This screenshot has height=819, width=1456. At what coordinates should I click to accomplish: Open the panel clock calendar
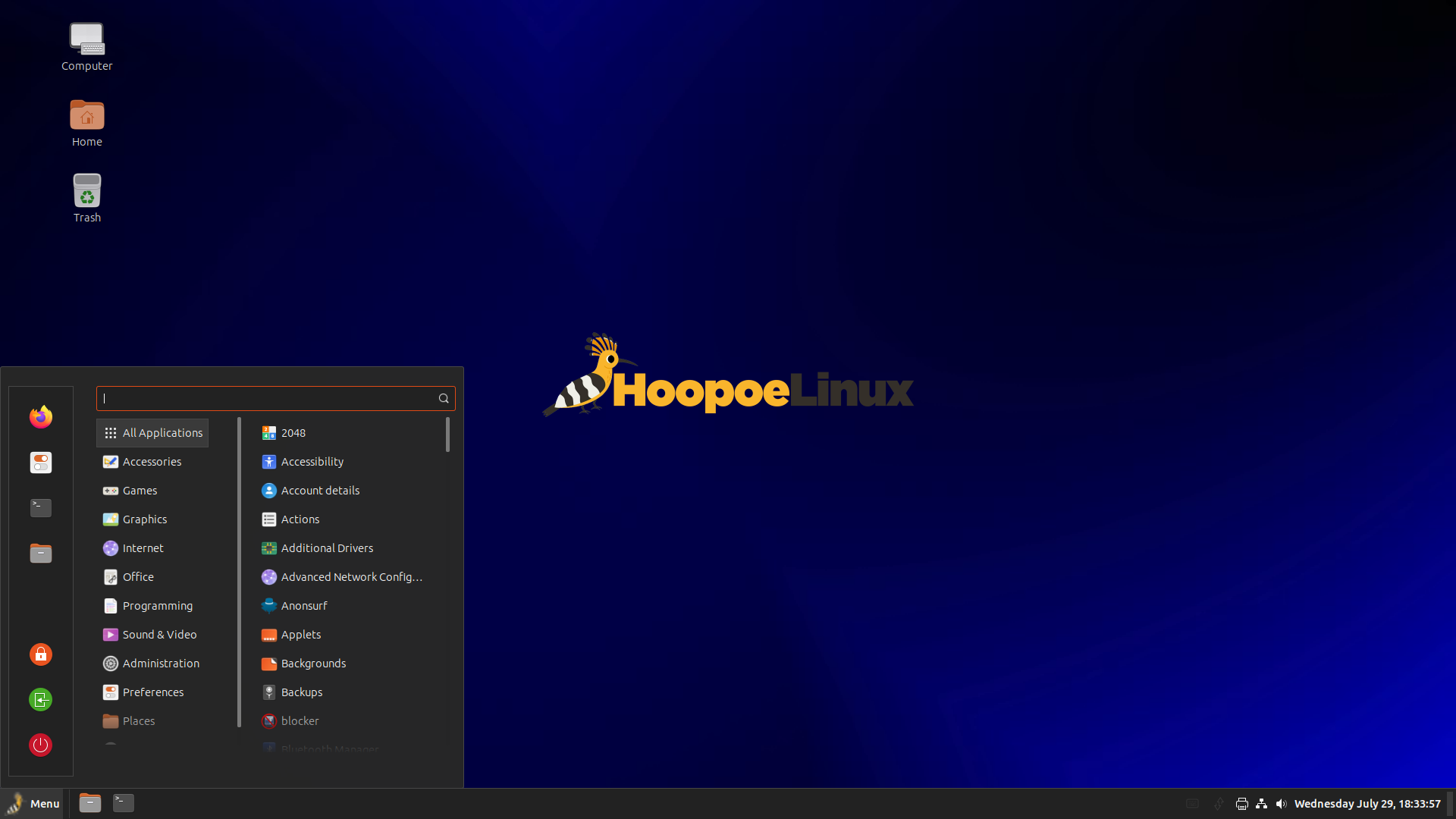click(x=1367, y=804)
